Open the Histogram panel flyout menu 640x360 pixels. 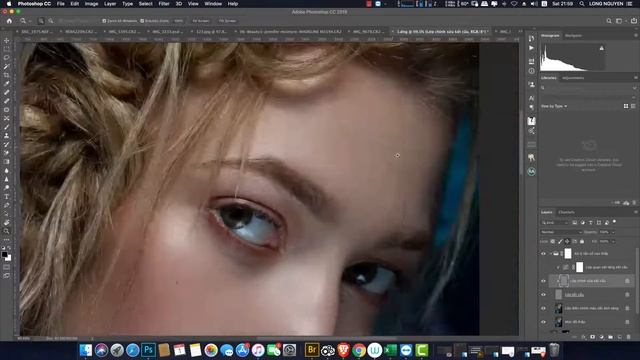pos(636,36)
